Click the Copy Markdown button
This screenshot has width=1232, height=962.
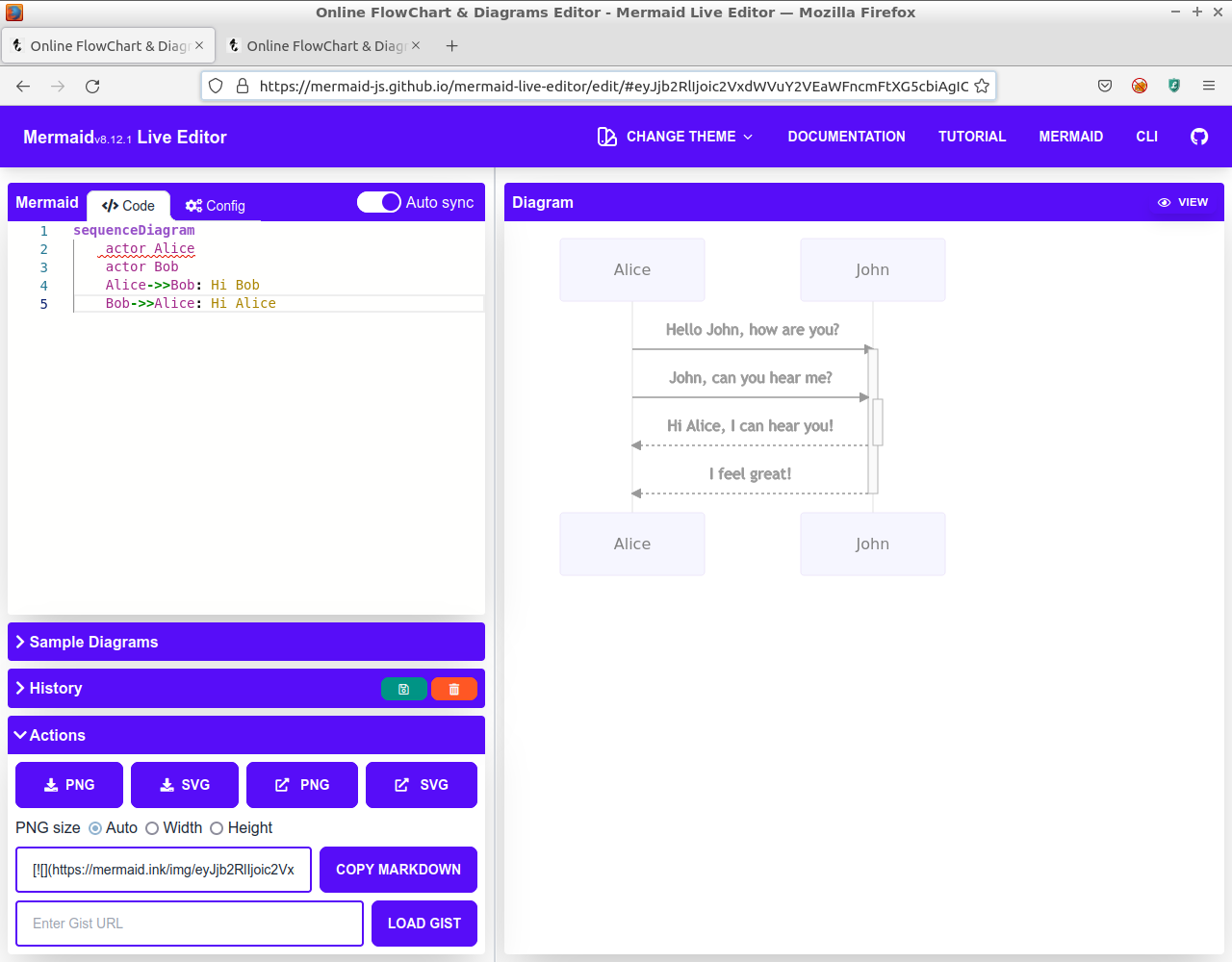[398, 870]
